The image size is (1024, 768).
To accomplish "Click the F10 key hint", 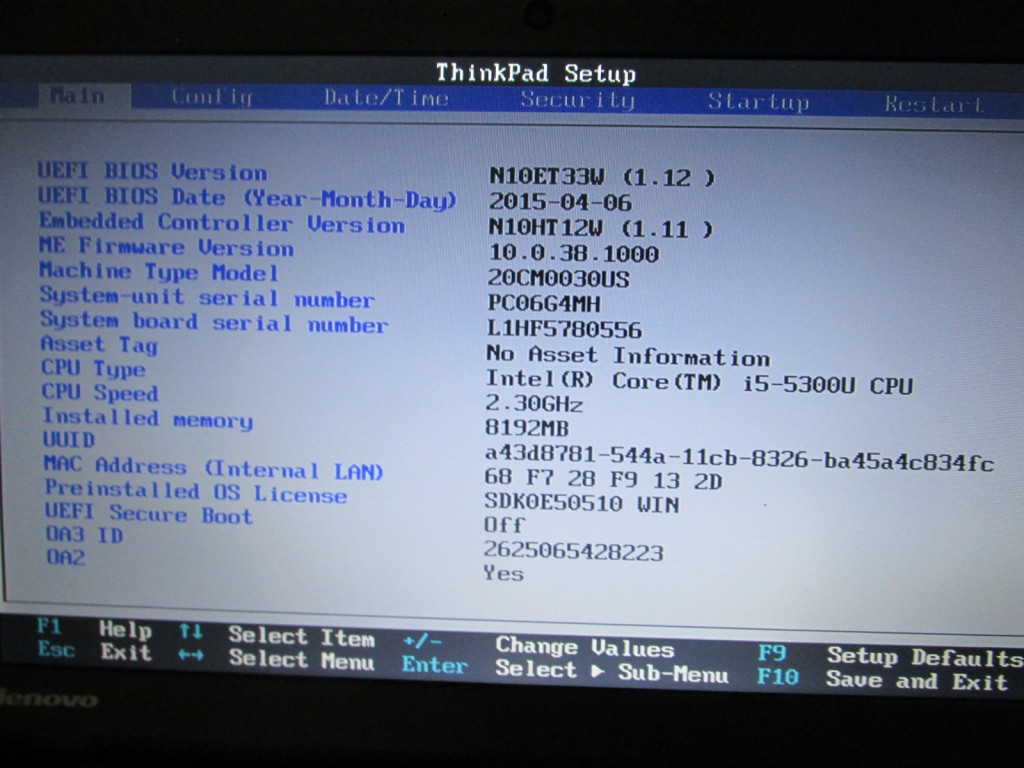I will (x=778, y=677).
